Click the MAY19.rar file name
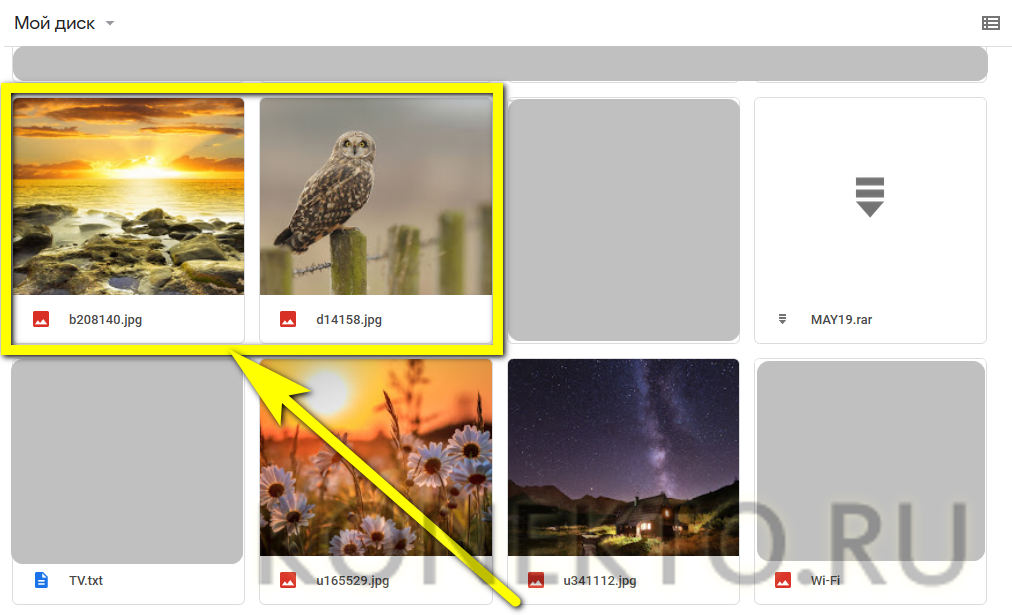 coord(841,319)
